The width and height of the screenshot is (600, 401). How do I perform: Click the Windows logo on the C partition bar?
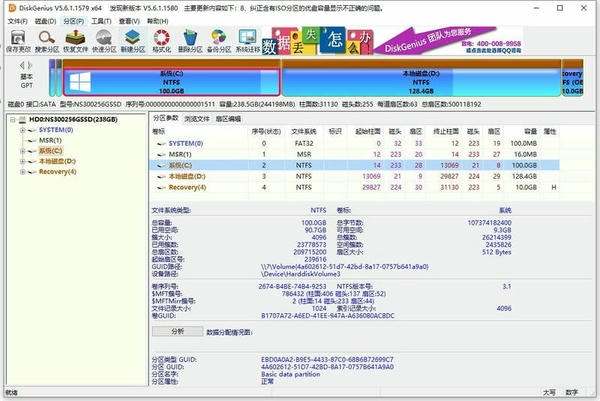(x=80, y=82)
